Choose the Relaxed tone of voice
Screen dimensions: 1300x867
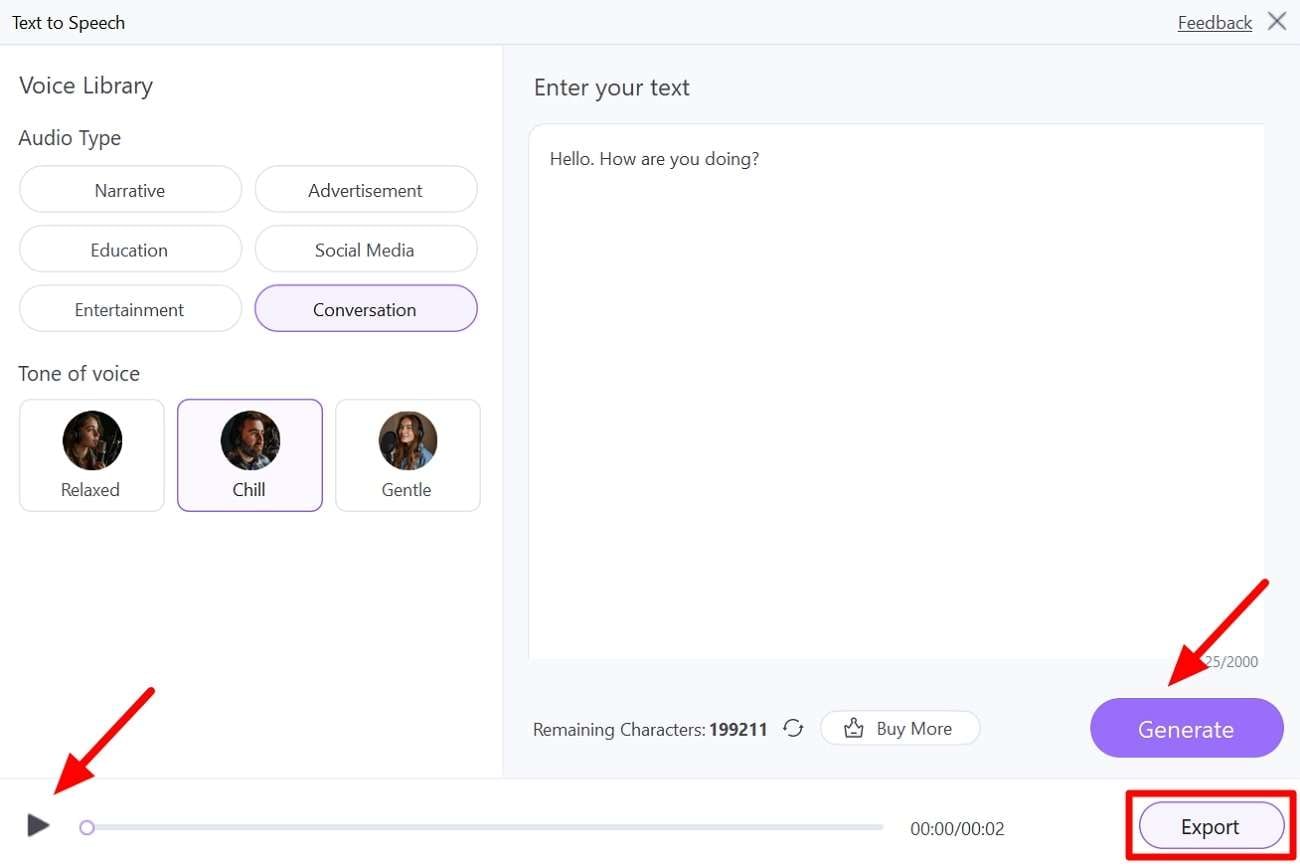point(91,456)
